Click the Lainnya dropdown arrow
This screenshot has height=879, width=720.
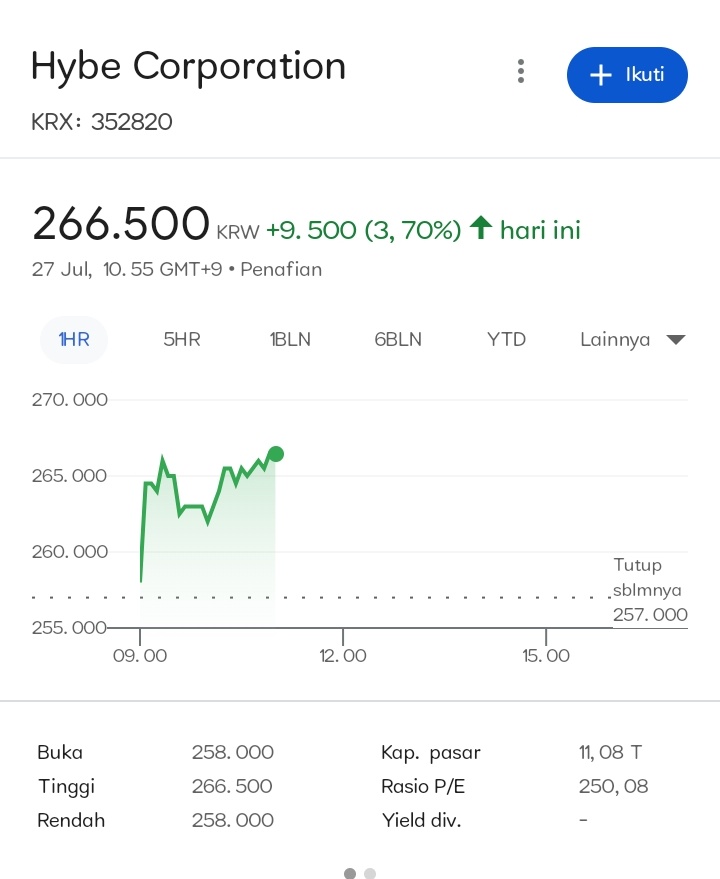(x=676, y=340)
